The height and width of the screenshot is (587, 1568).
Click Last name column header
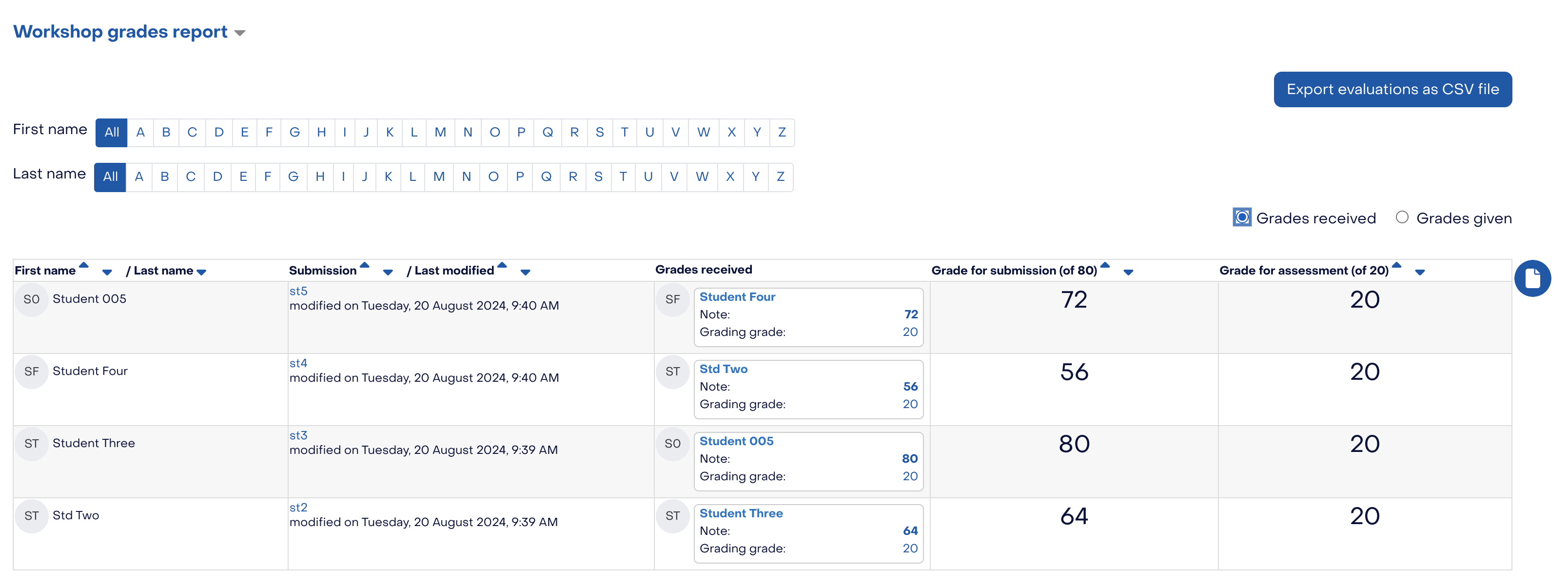click(163, 271)
